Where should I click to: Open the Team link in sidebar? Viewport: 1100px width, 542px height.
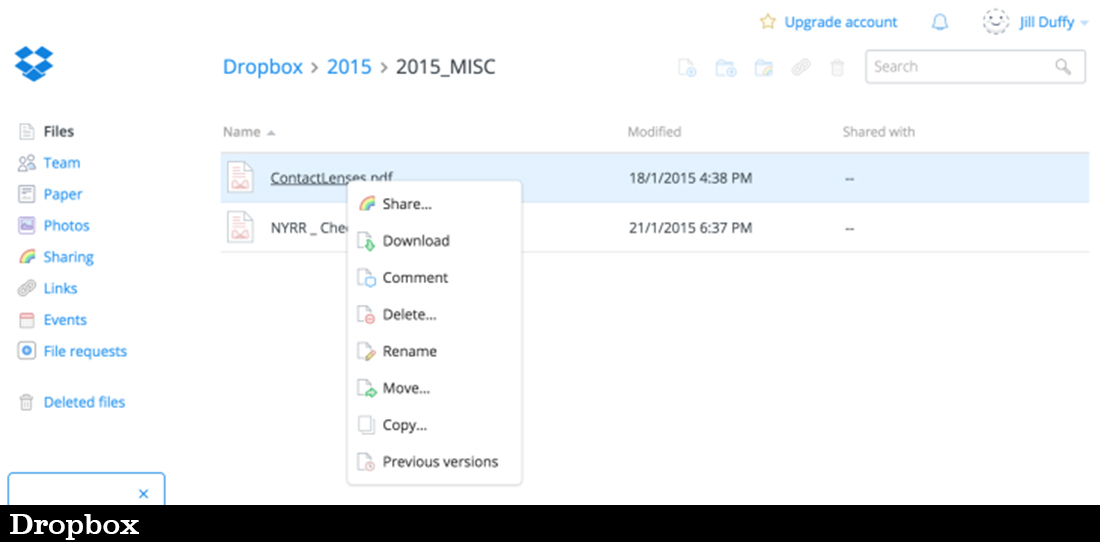click(62, 163)
